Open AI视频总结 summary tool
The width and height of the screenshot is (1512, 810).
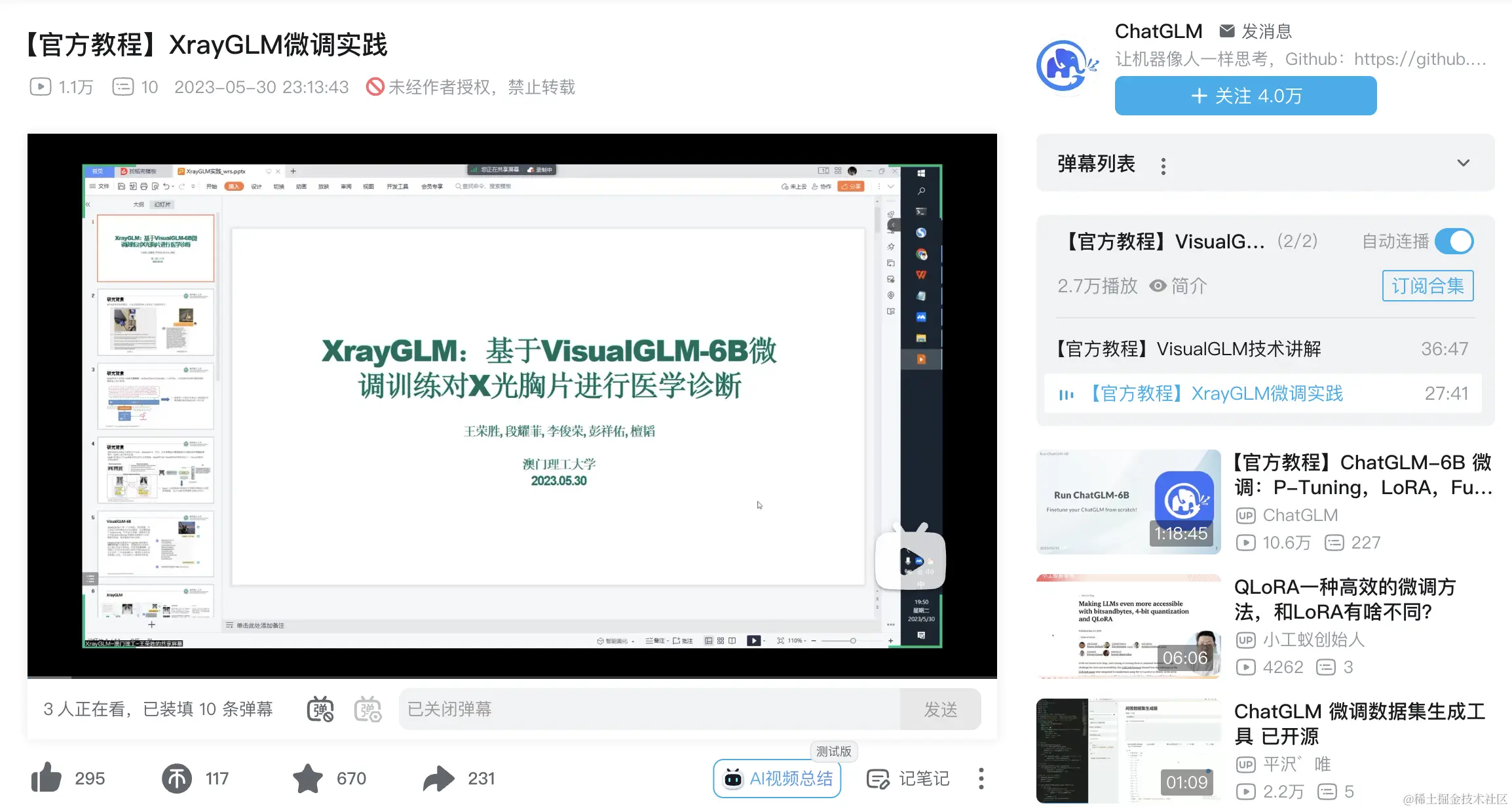click(778, 779)
